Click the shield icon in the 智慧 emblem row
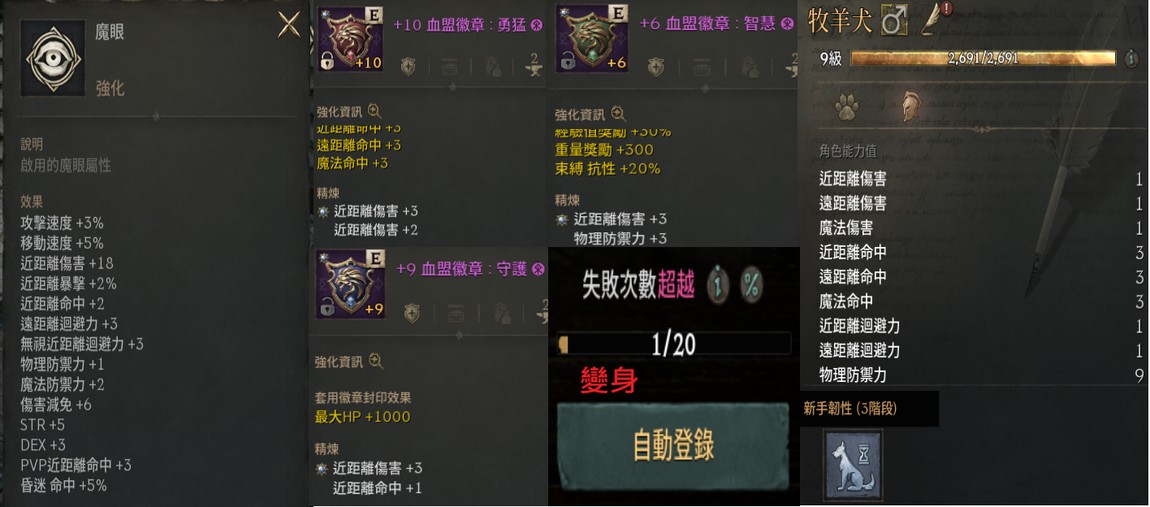 coord(656,68)
